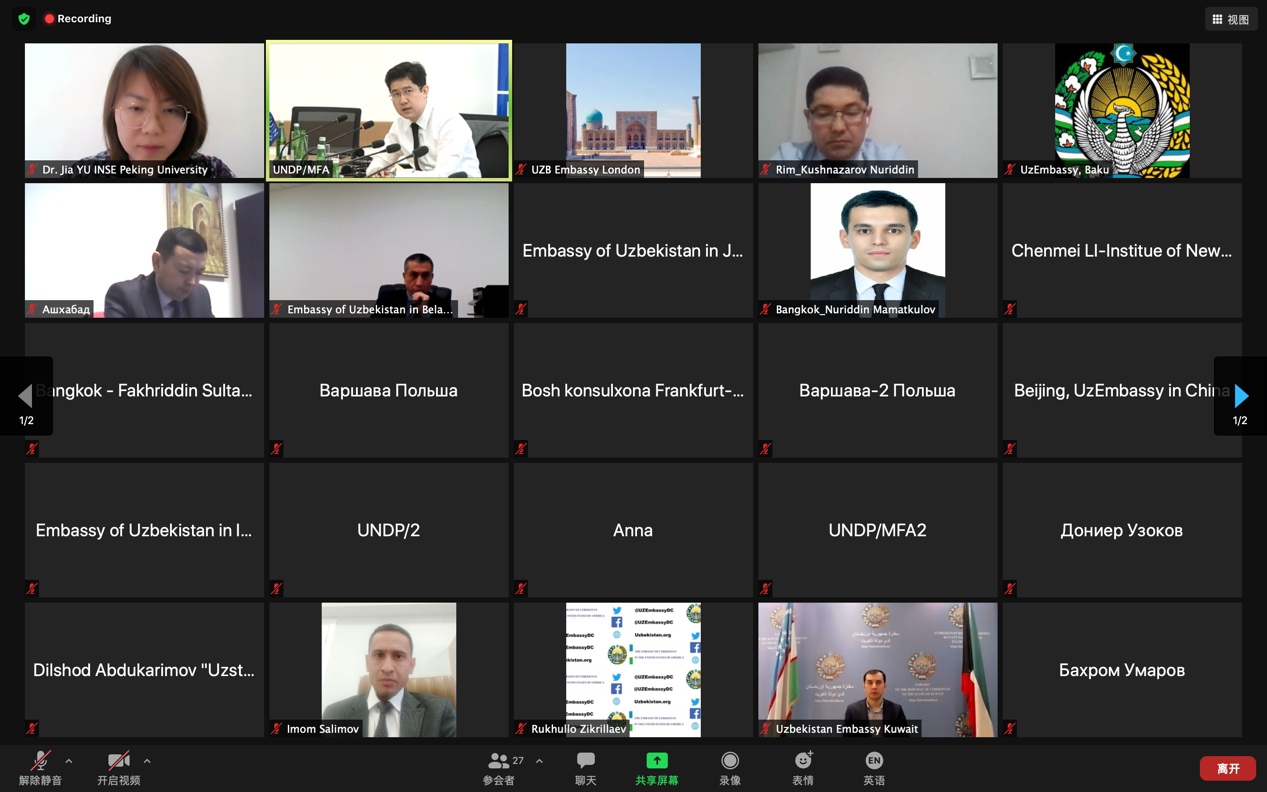Click muted mic icon on Бахром Умаров tile
The width and height of the screenshot is (1267, 792).
1010,729
